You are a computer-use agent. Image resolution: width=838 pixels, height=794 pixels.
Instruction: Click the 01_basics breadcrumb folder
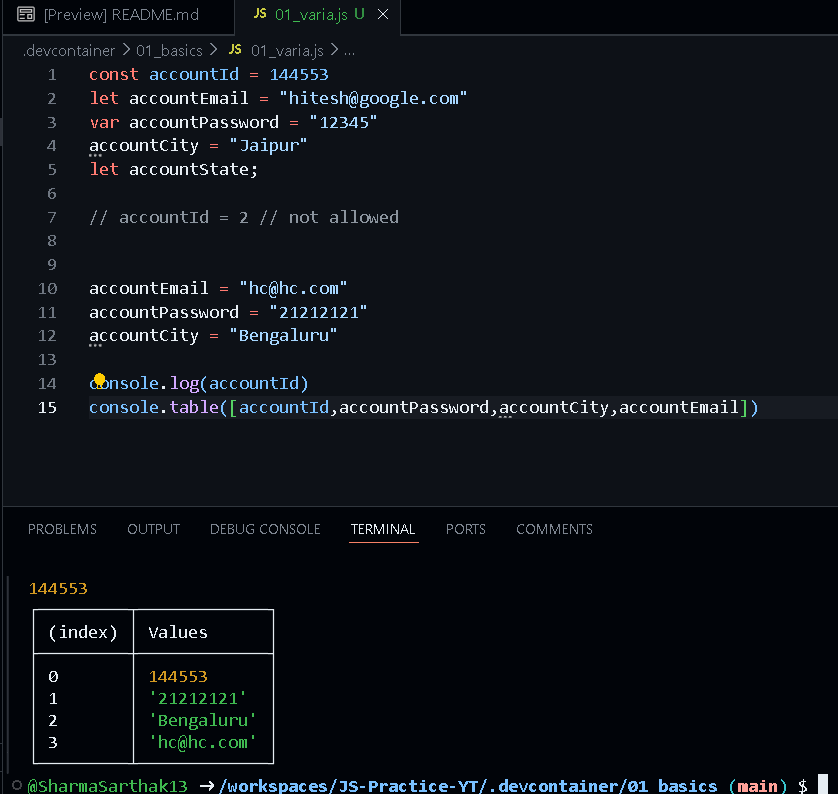pyautogui.click(x=169, y=51)
